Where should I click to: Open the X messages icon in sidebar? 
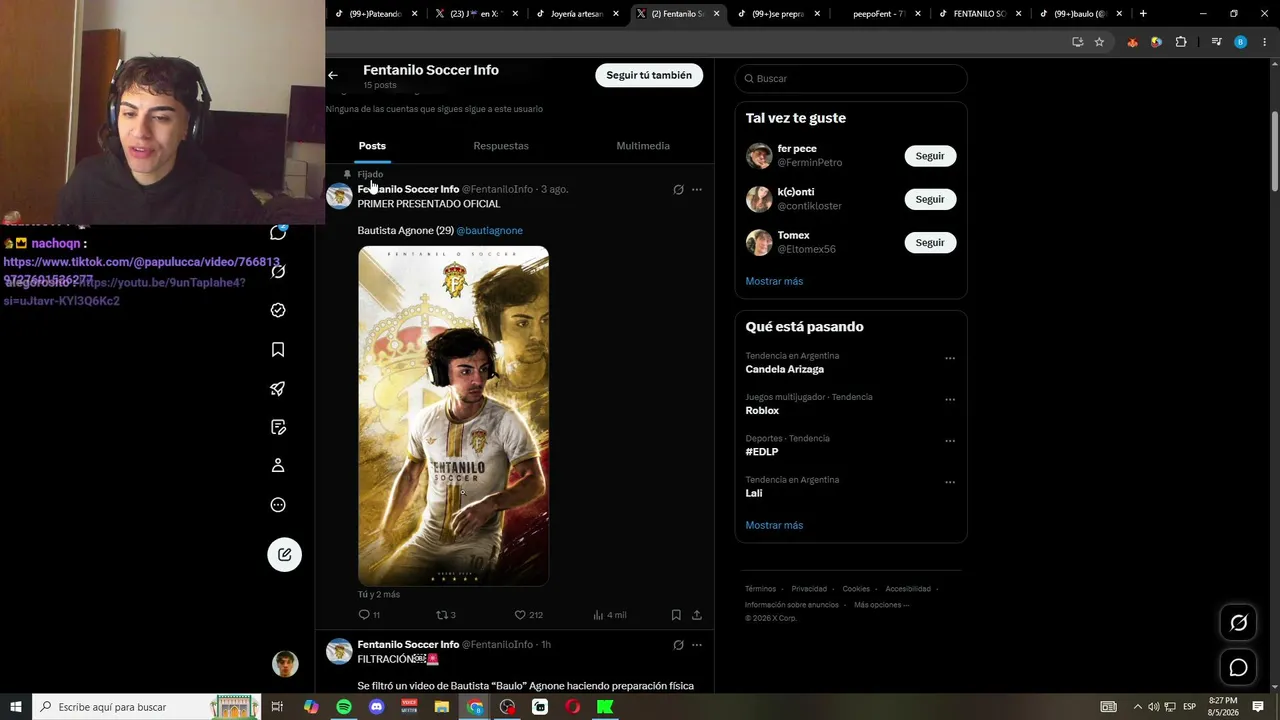(x=278, y=233)
